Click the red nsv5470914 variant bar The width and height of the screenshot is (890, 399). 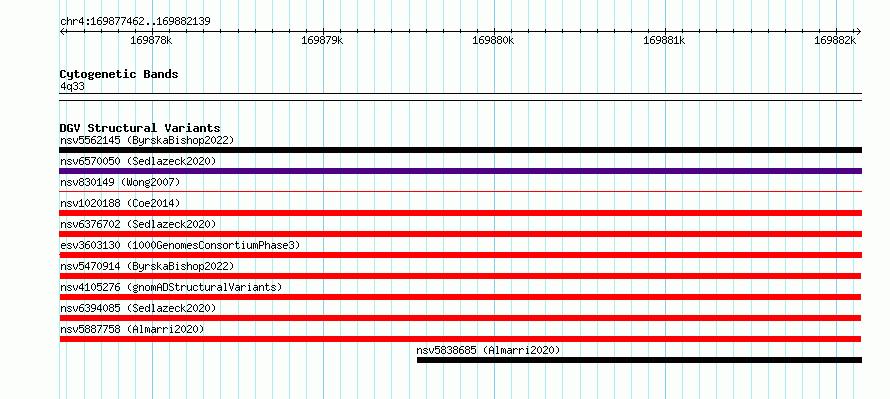point(460,276)
